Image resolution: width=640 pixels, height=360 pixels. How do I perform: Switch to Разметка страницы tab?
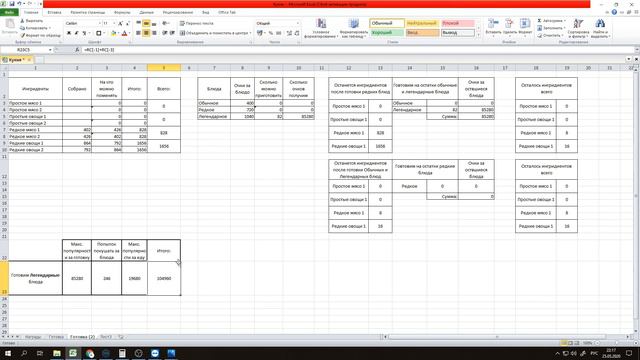point(87,13)
